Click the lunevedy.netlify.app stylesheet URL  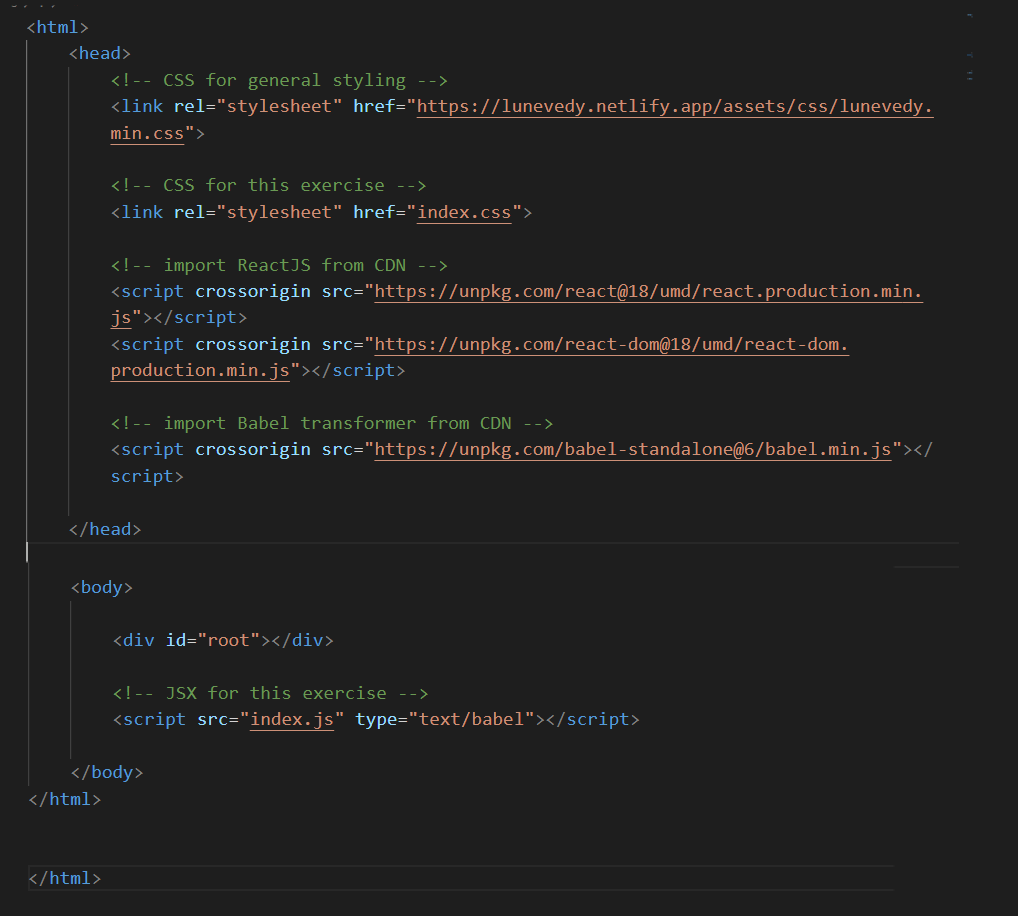click(674, 107)
